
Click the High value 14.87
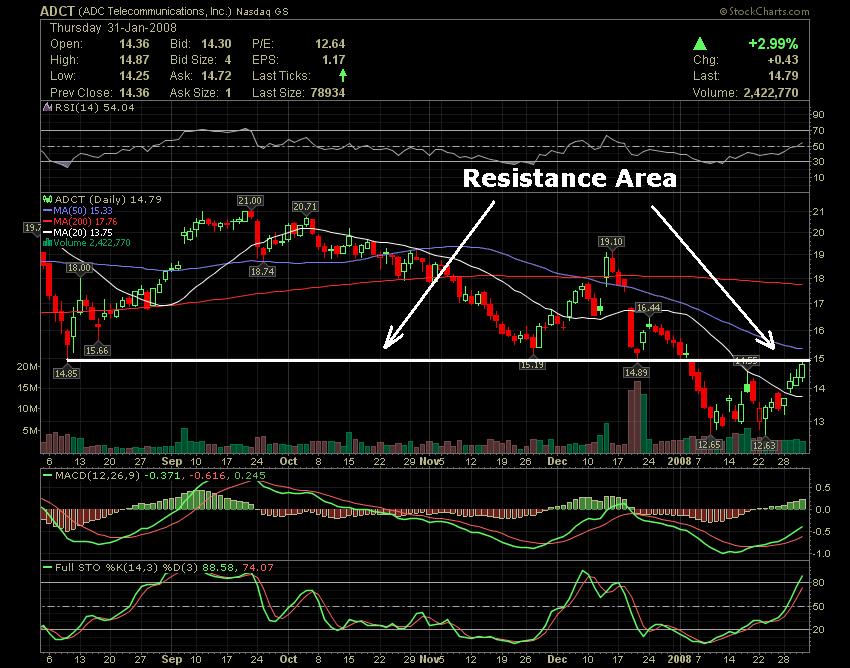coord(134,60)
